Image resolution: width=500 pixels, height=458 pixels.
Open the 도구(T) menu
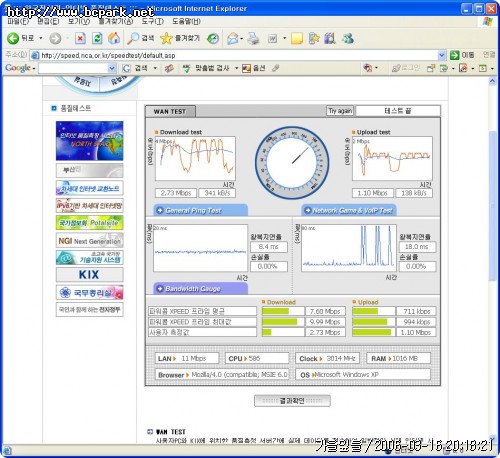click(152, 21)
